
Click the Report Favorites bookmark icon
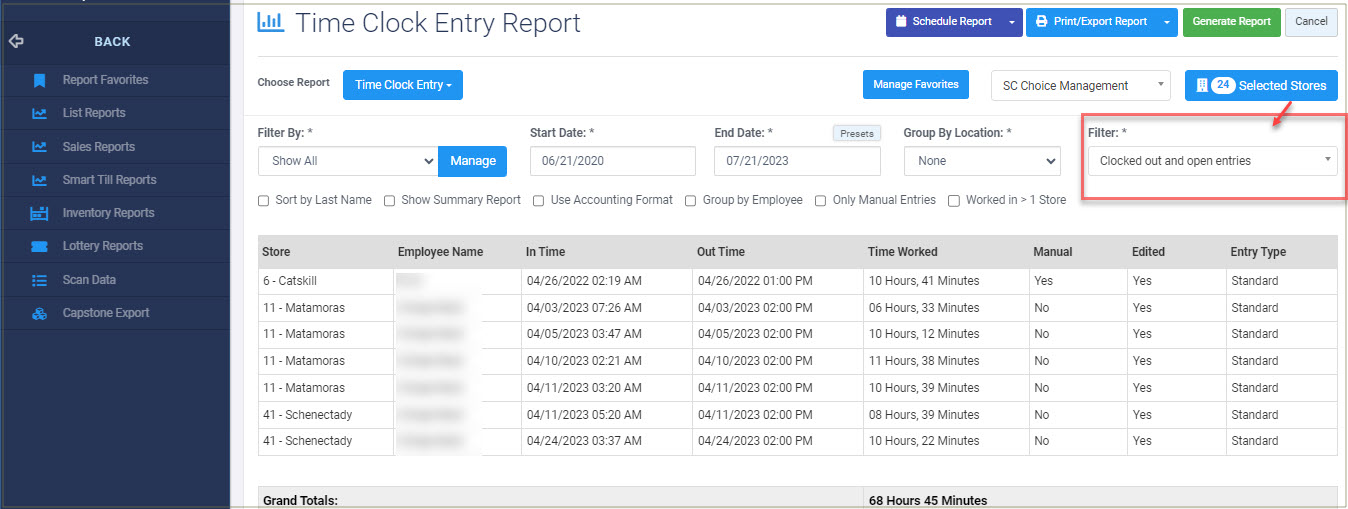click(39, 80)
